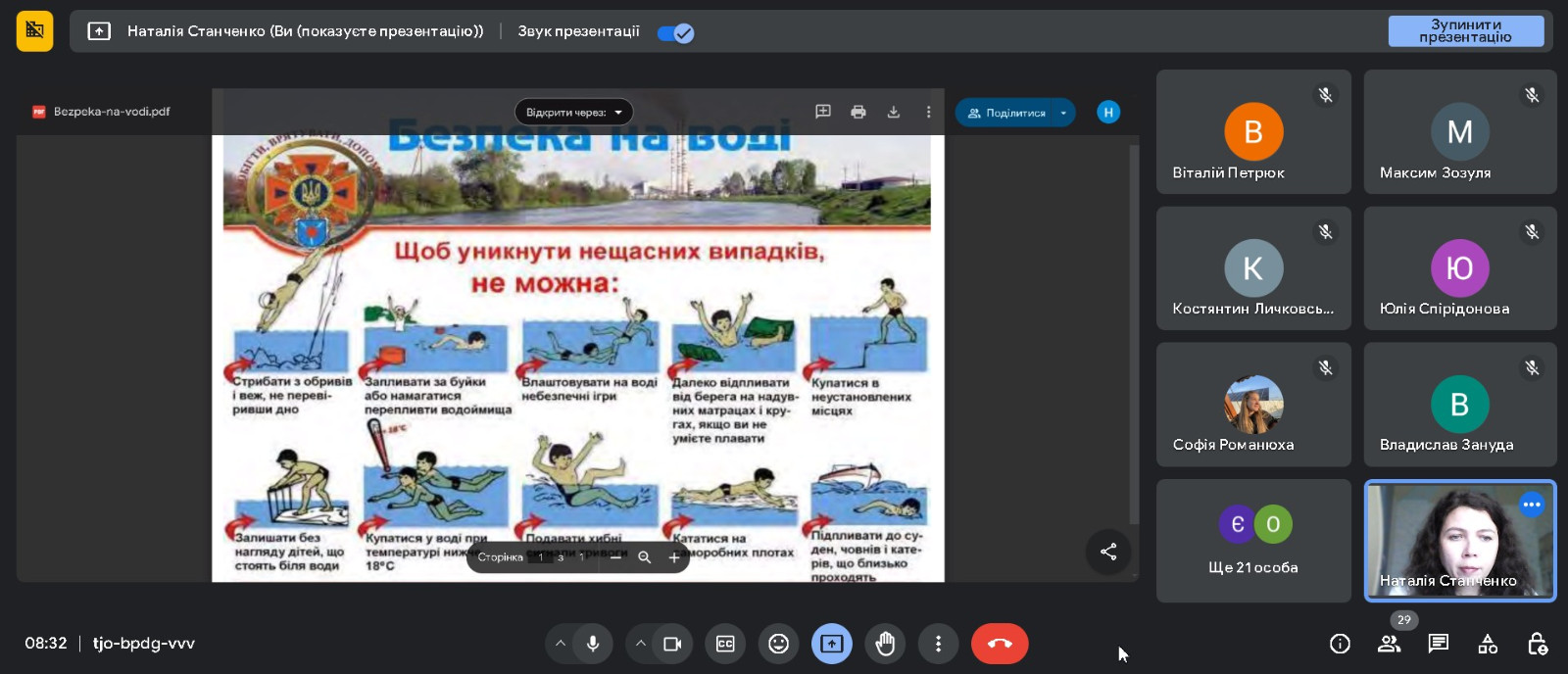Select Владислав Зануда participant tile
The height and width of the screenshot is (674, 1568).
[1460, 405]
